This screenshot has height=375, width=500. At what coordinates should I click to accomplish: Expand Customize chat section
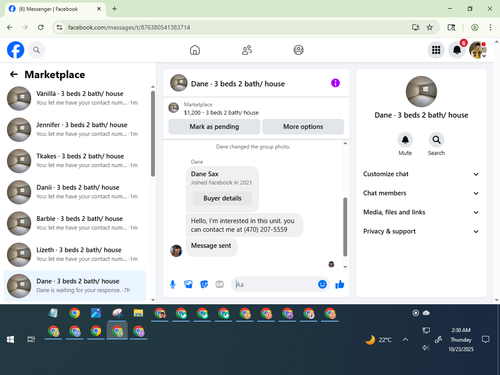[x=421, y=174]
